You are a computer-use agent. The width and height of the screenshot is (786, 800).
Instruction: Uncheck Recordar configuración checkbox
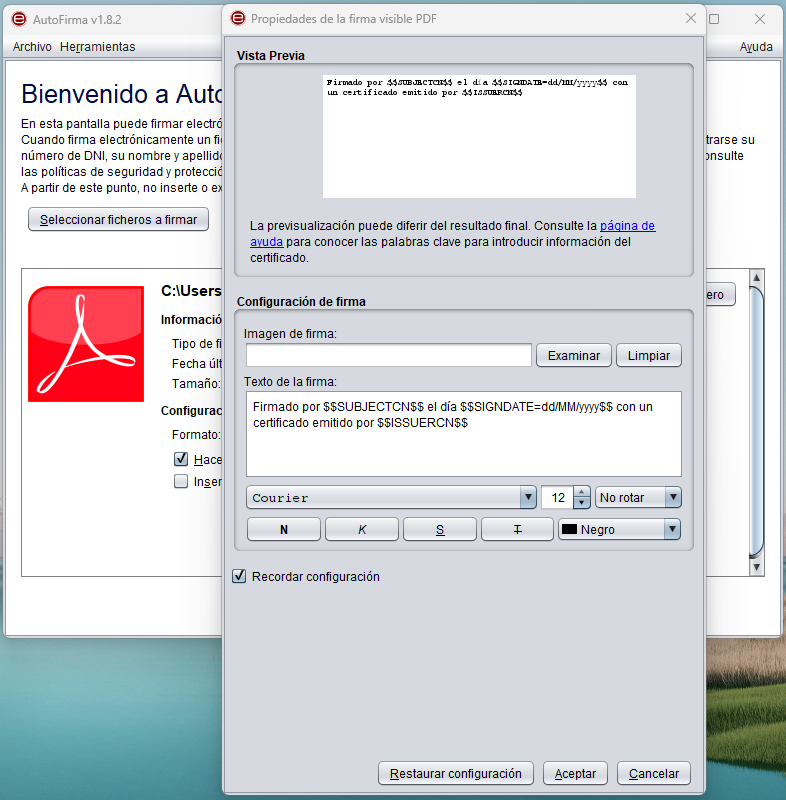point(239,577)
